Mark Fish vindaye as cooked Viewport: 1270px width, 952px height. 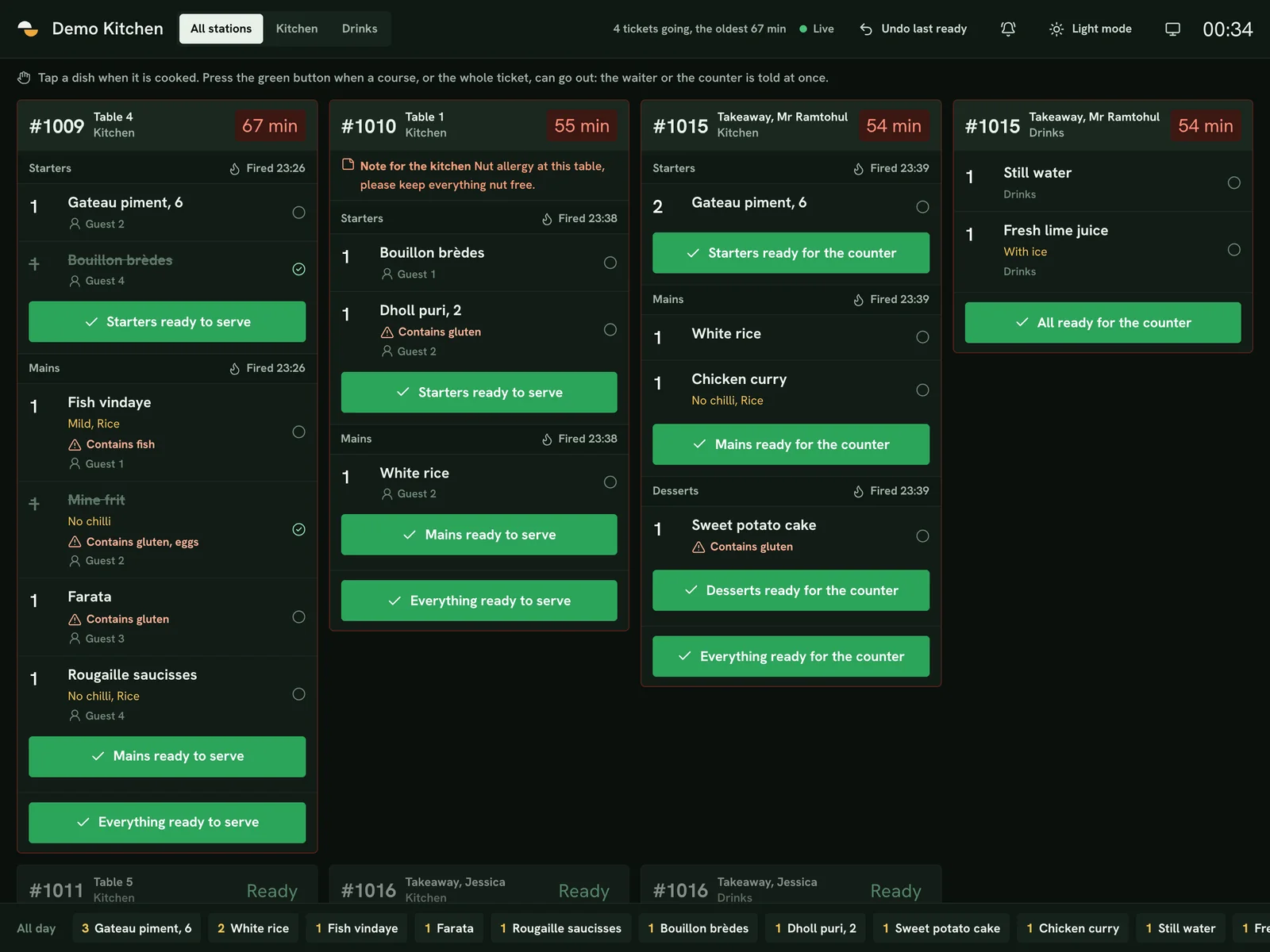[298, 432]
